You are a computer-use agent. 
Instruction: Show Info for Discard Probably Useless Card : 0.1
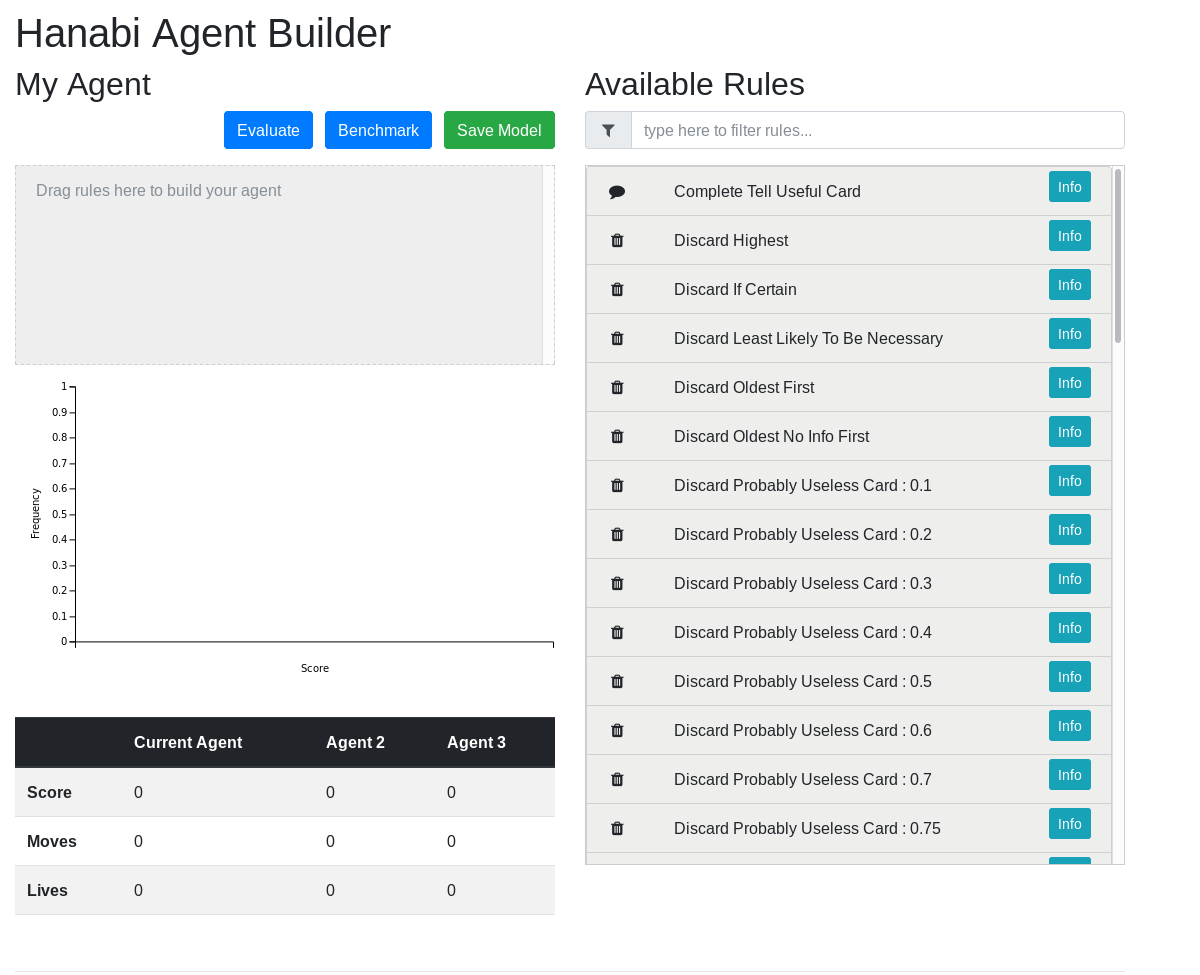click(x=1070, y=480)
